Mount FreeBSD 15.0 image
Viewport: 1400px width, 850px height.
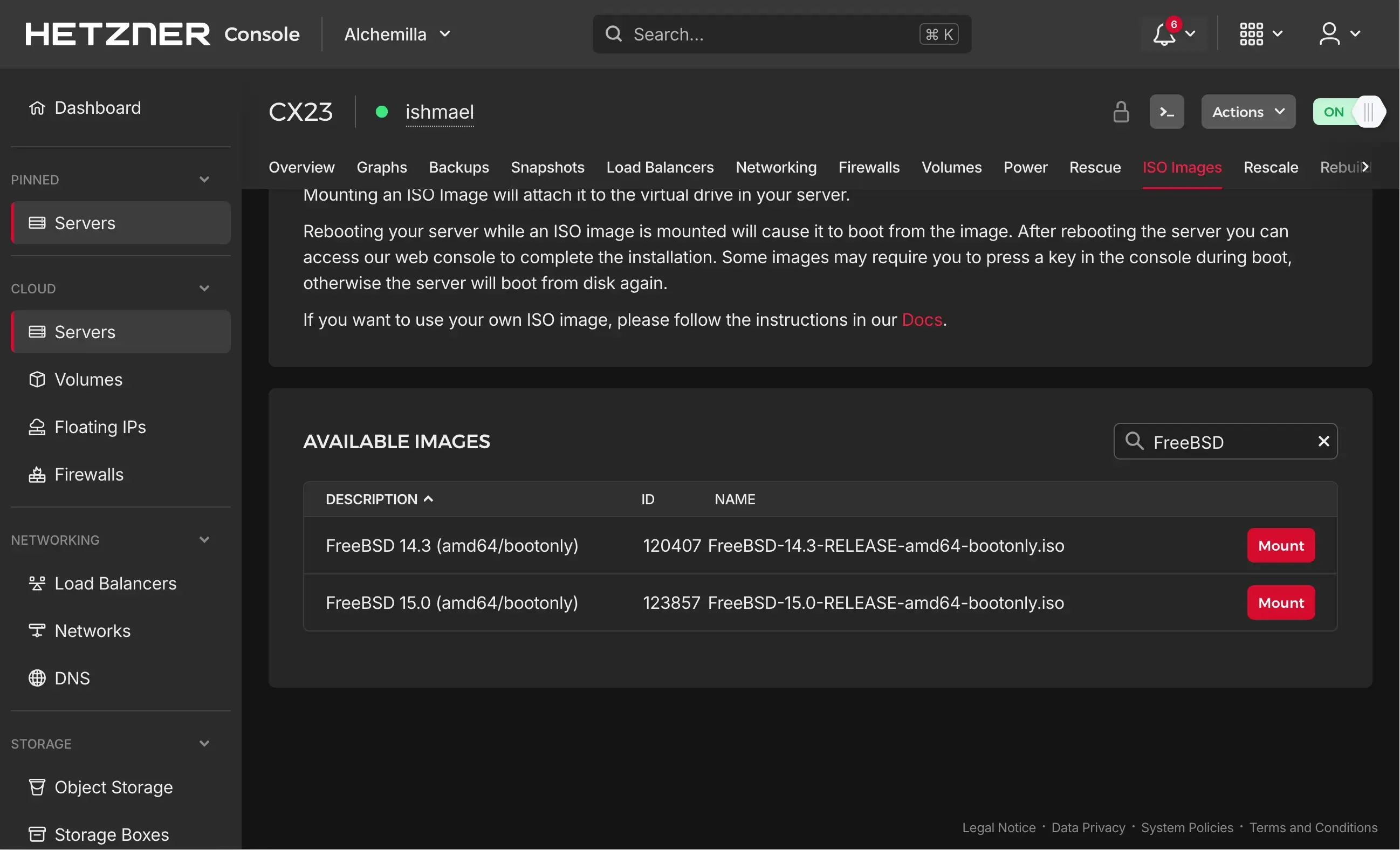pyautogui.click(x=1281, y=603)
